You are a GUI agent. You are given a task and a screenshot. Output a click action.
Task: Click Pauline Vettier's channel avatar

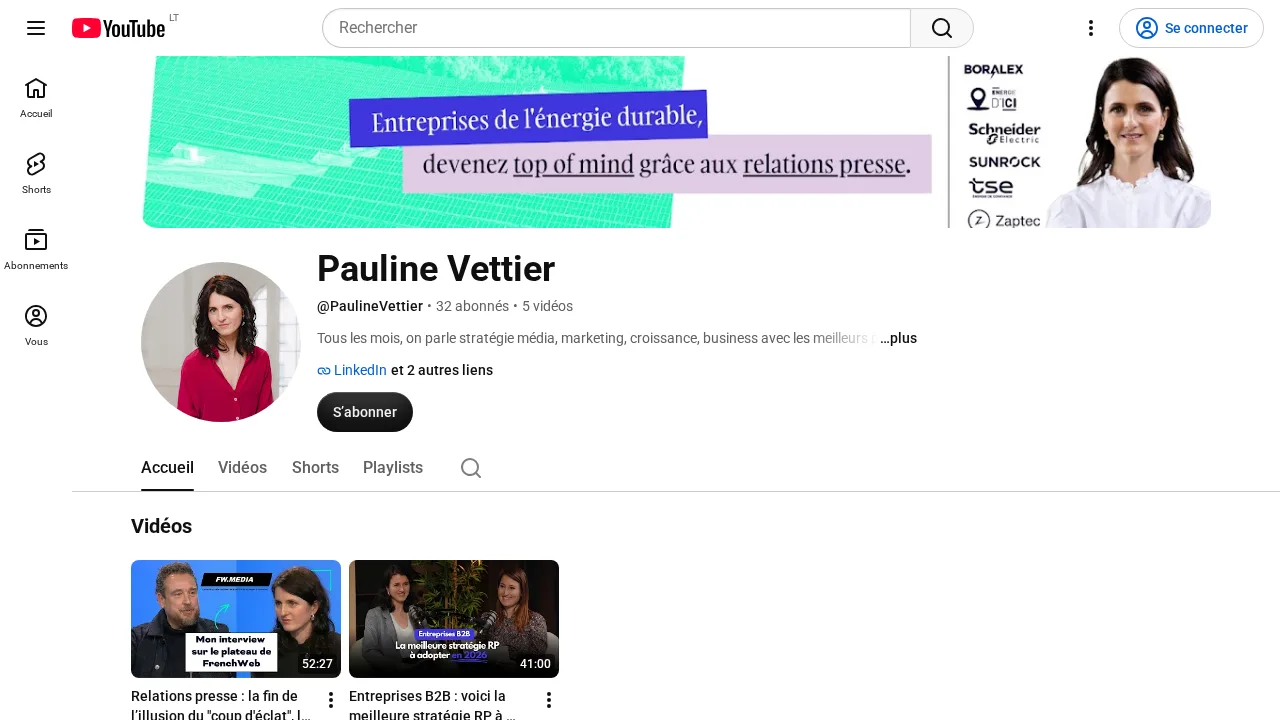coord(221,342)
